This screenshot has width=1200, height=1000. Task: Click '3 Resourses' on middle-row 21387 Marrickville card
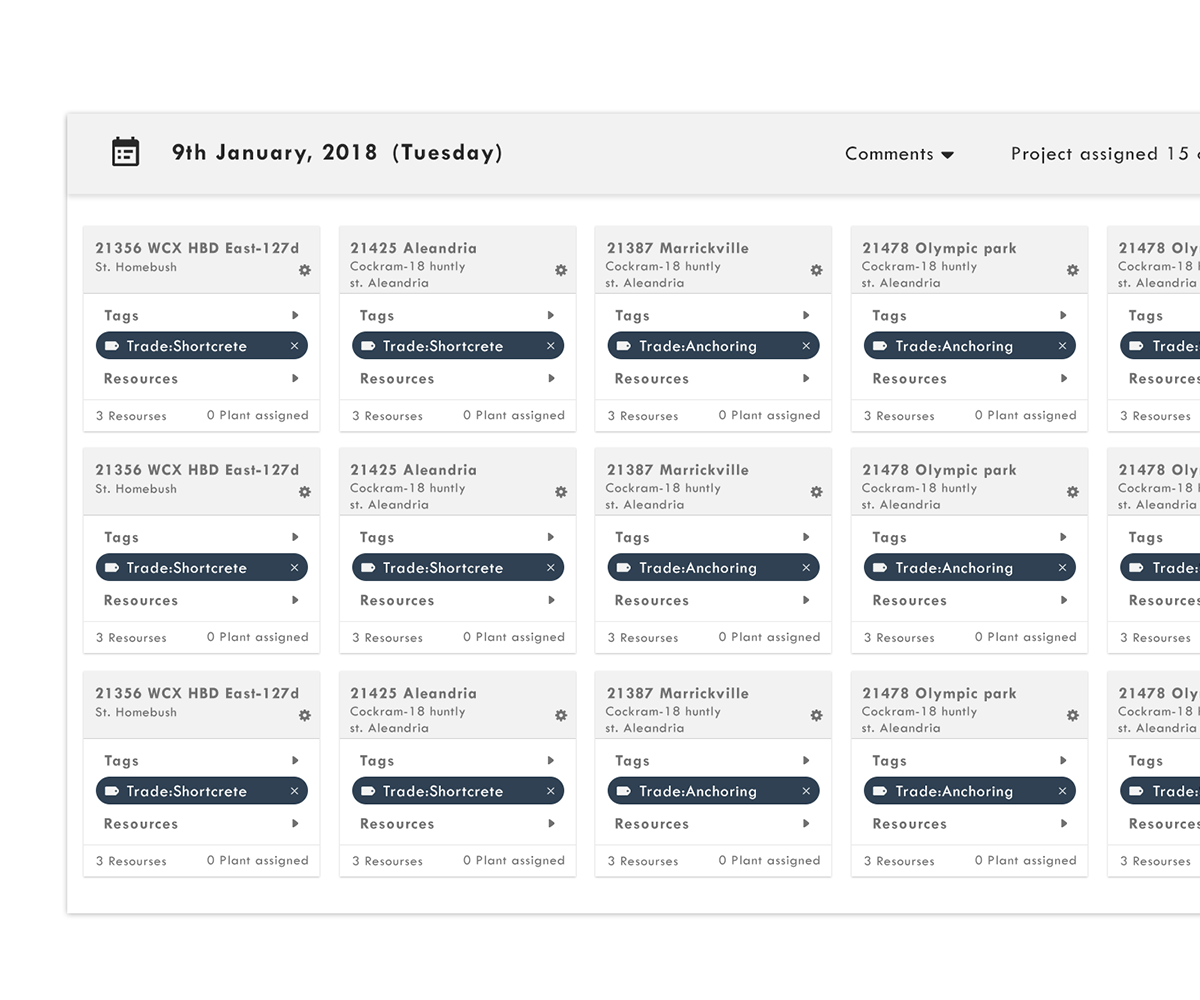[x=643, y=638]
